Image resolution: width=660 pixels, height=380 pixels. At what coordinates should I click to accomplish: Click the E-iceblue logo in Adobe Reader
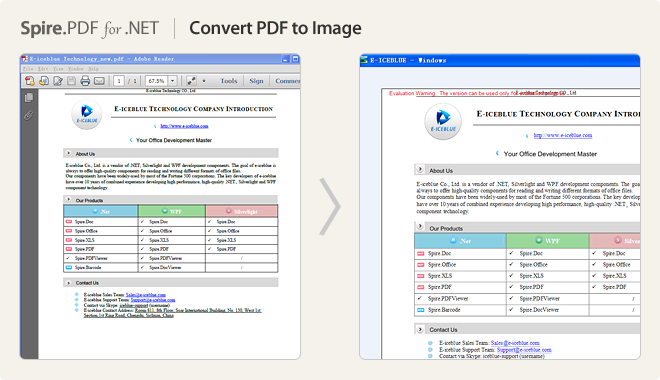tap(87, 114)
